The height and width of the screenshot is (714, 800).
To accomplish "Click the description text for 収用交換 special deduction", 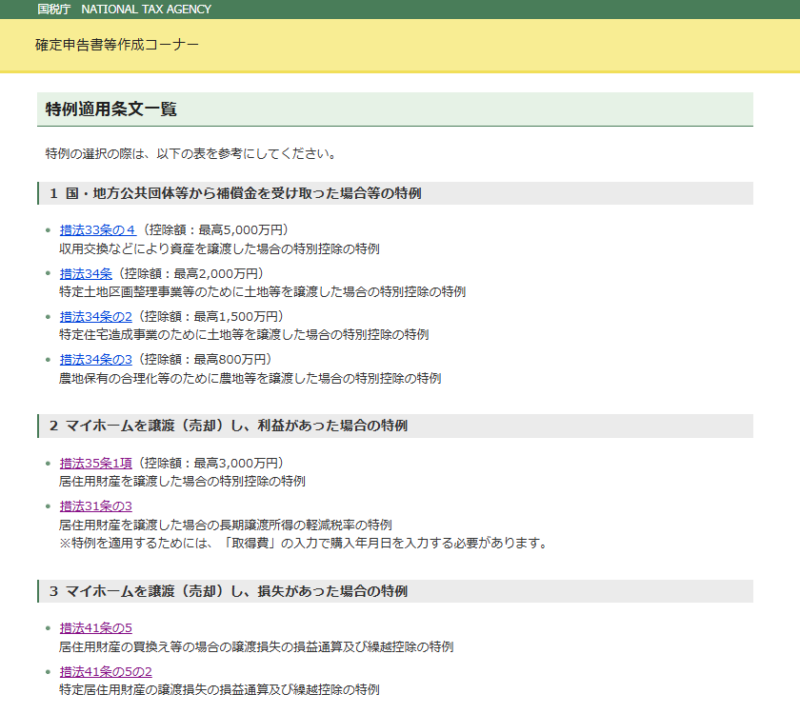I will tap(220, 249).
